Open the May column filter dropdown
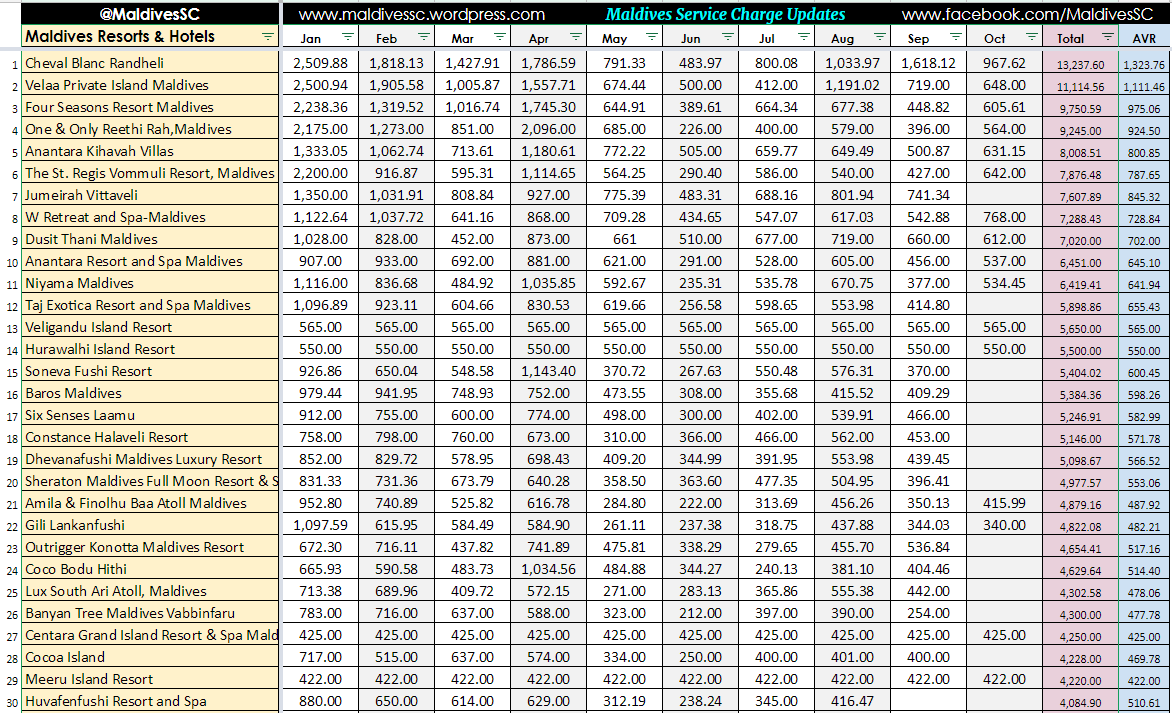Viewport: 1172px width, 713px height. click(x=652, y=37)
